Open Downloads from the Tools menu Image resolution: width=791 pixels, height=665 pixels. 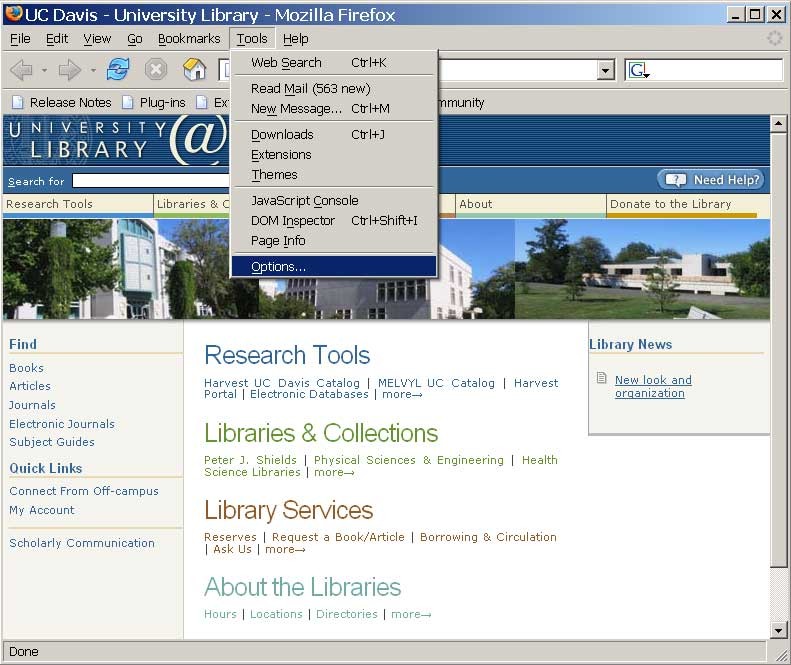click(x=334, y=135)
